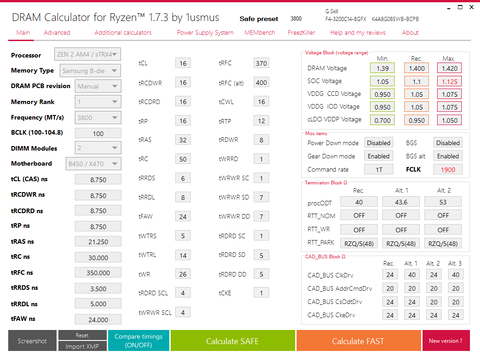Click FCLK value 1900
Screen dimensions: 480x361
[x=448, y=170]
